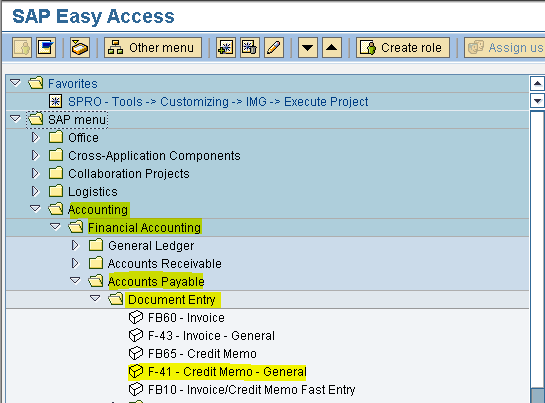Select the SAP menu label

point(77,120)
